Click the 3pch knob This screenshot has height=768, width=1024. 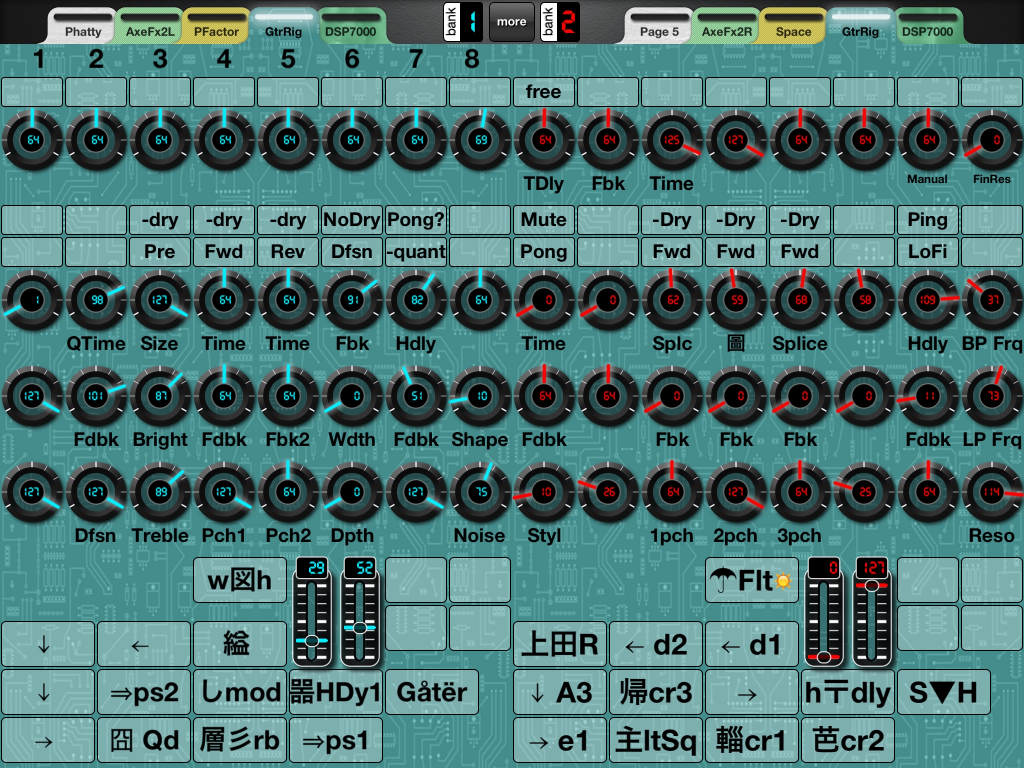click(800, 492)
